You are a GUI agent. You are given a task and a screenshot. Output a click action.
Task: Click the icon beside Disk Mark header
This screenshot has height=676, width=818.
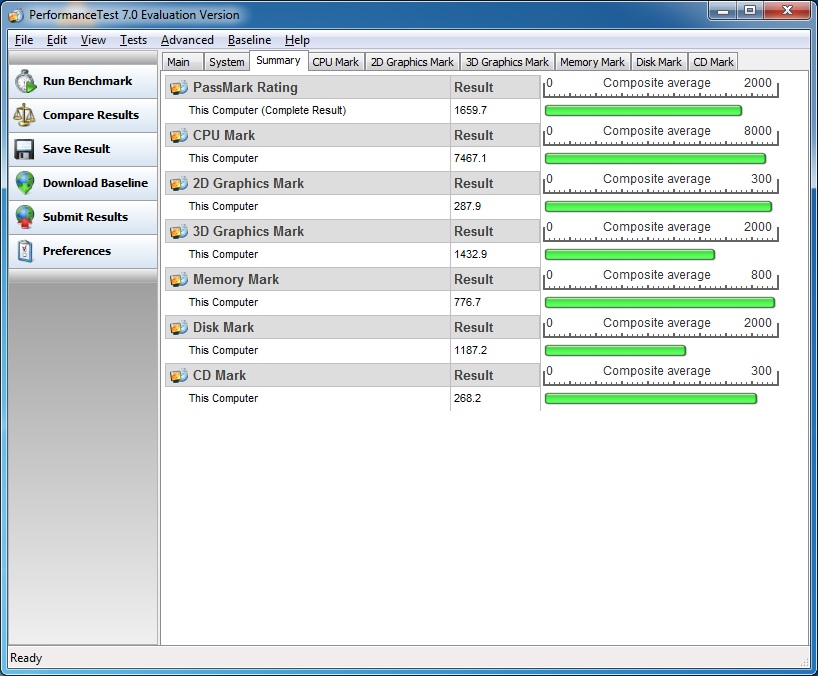click(x=178, y=328)
